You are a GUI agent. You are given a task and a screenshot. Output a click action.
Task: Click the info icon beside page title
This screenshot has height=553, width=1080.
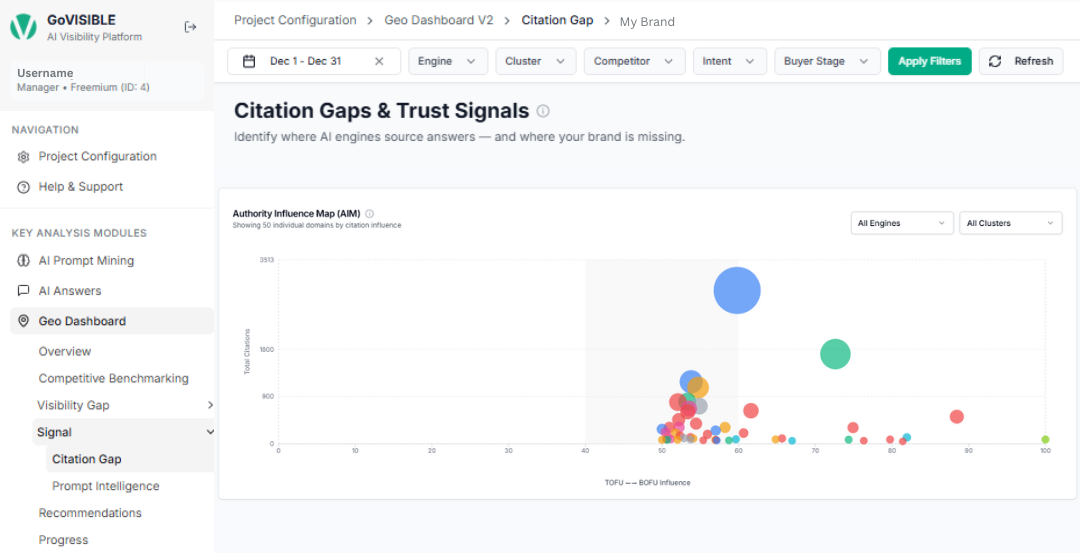(x=543, y=111)
